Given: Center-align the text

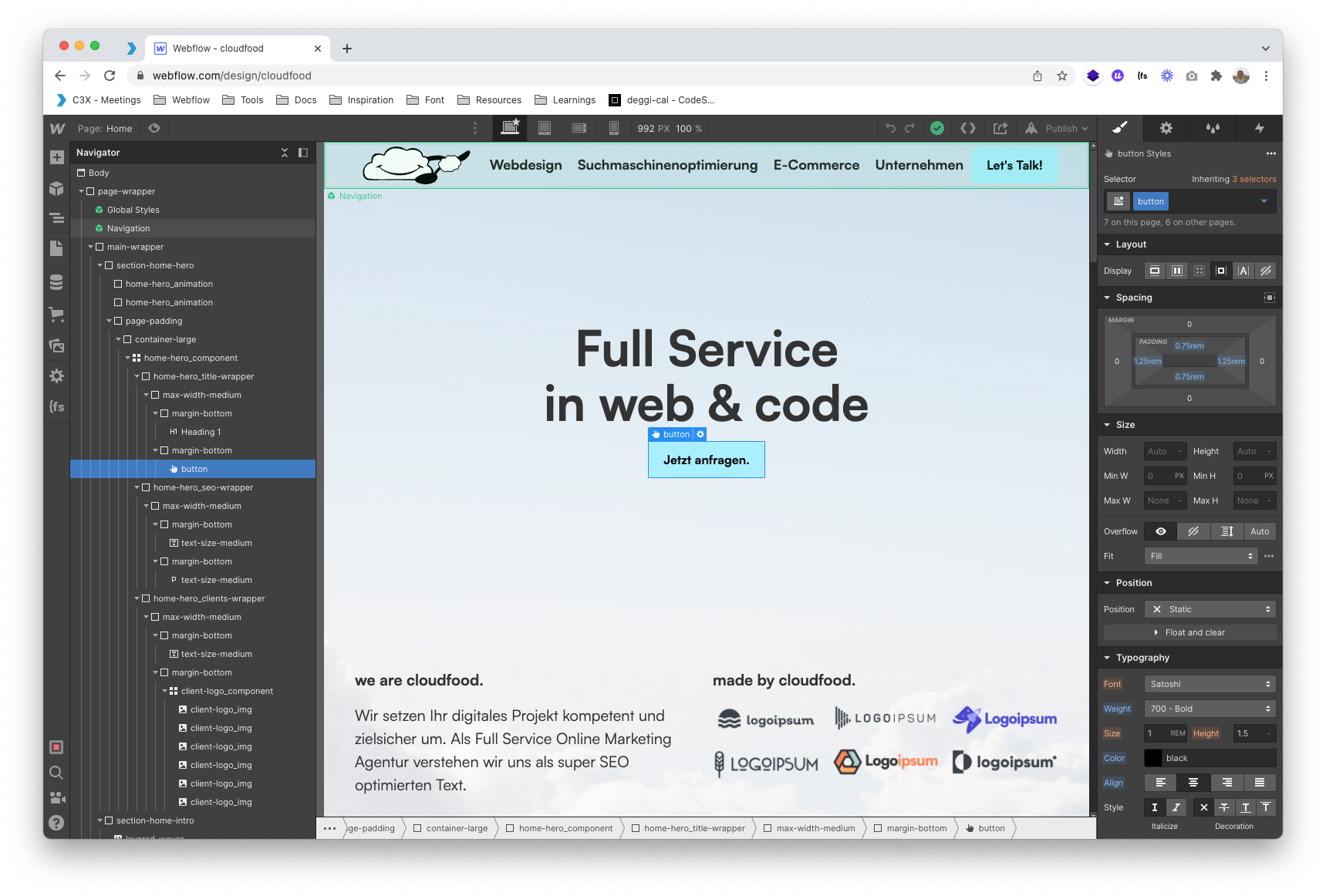Looking at the screenshot, I should (1193, 783).
